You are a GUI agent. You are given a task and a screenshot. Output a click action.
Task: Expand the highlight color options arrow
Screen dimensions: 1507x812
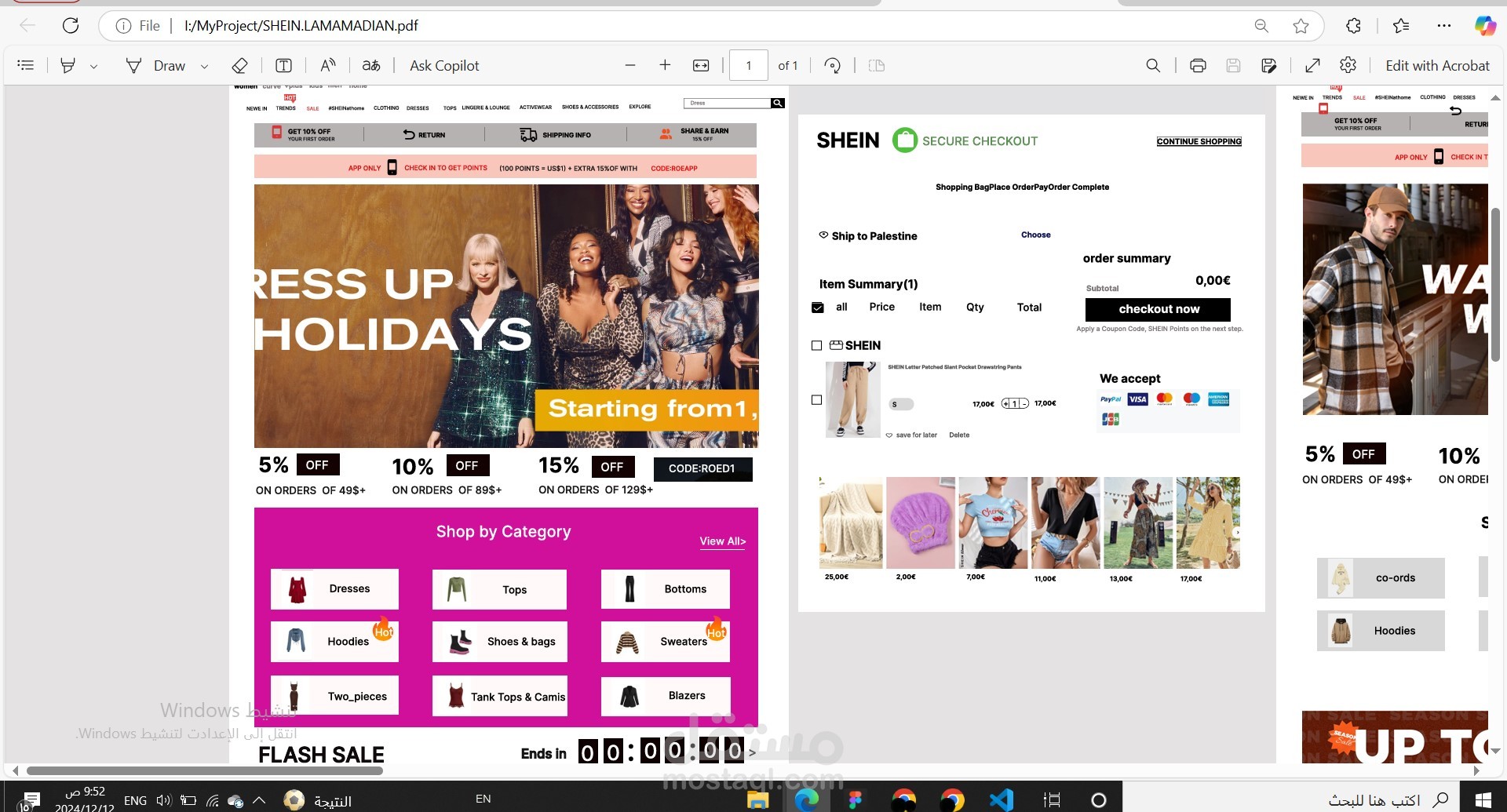pos(94,67)
